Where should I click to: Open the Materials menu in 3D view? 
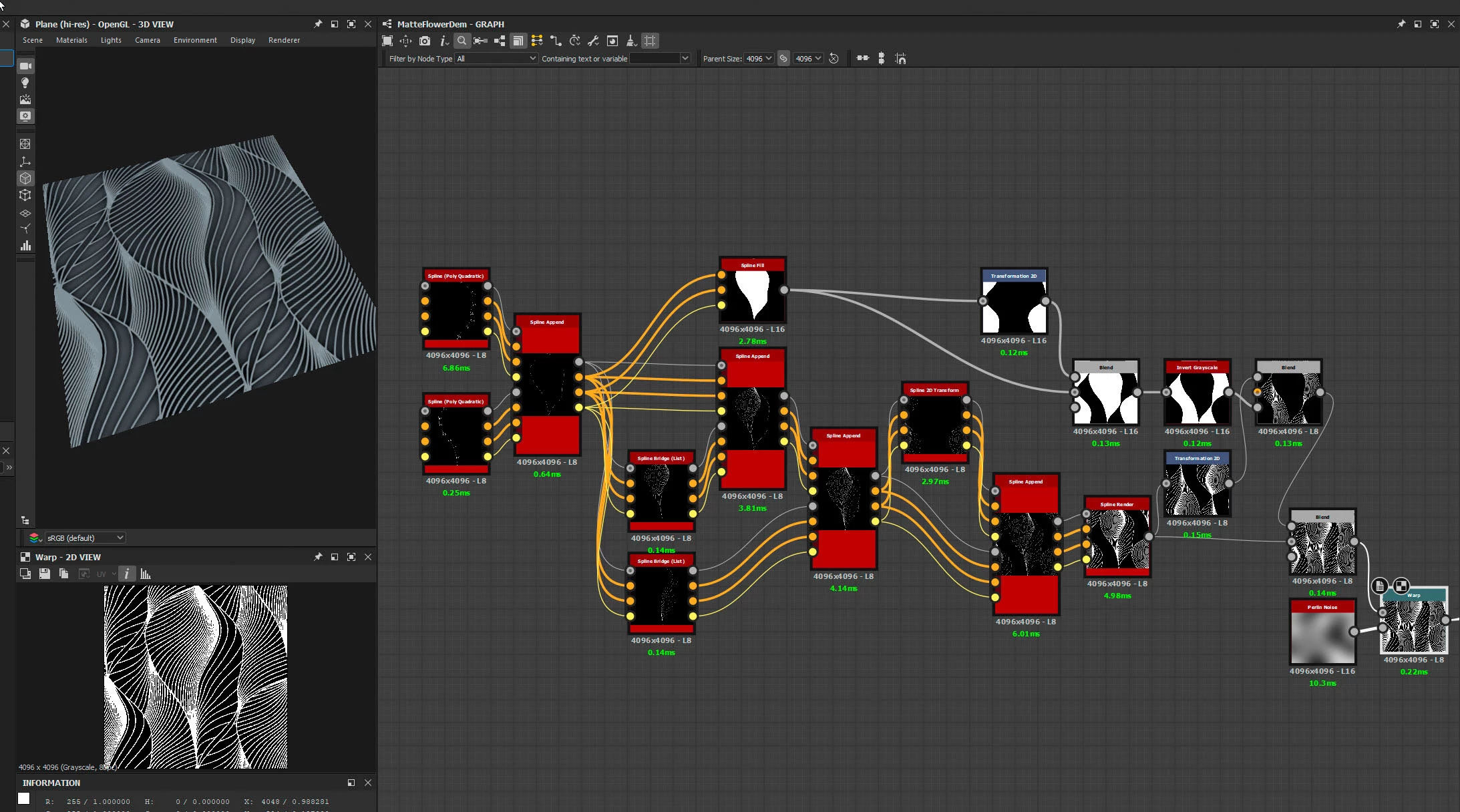pos(71,40)
